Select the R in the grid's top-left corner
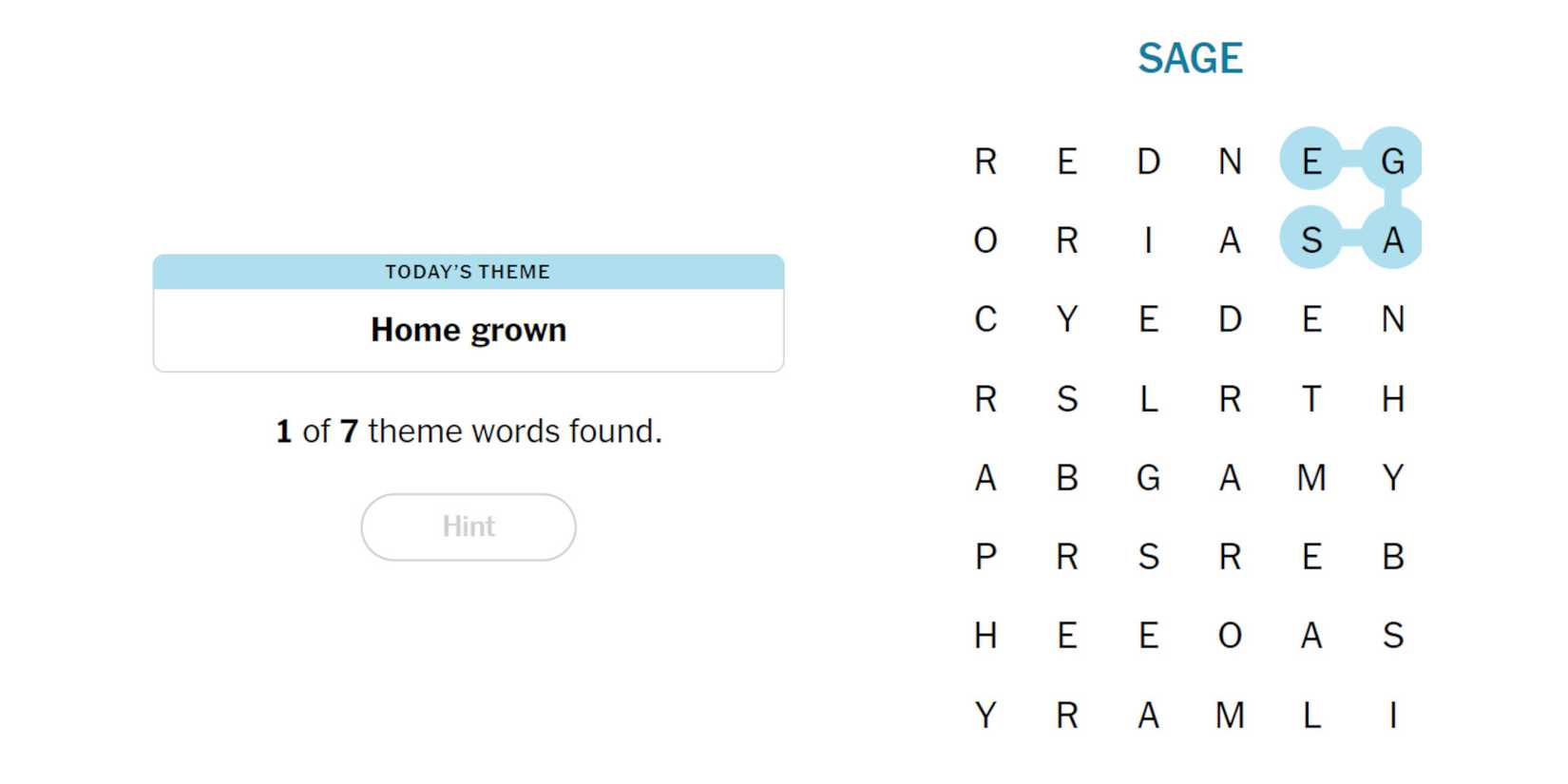 click(985, 161)
